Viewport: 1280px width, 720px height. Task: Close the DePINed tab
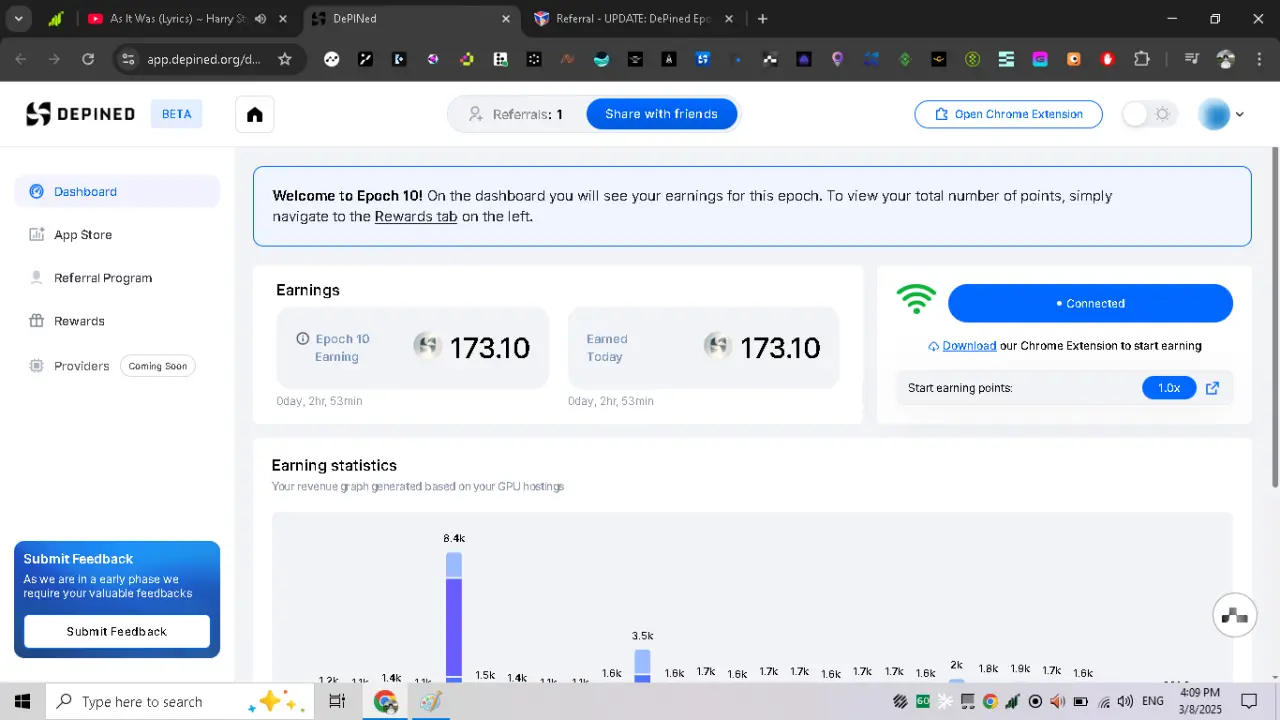(x=505, y=19)
